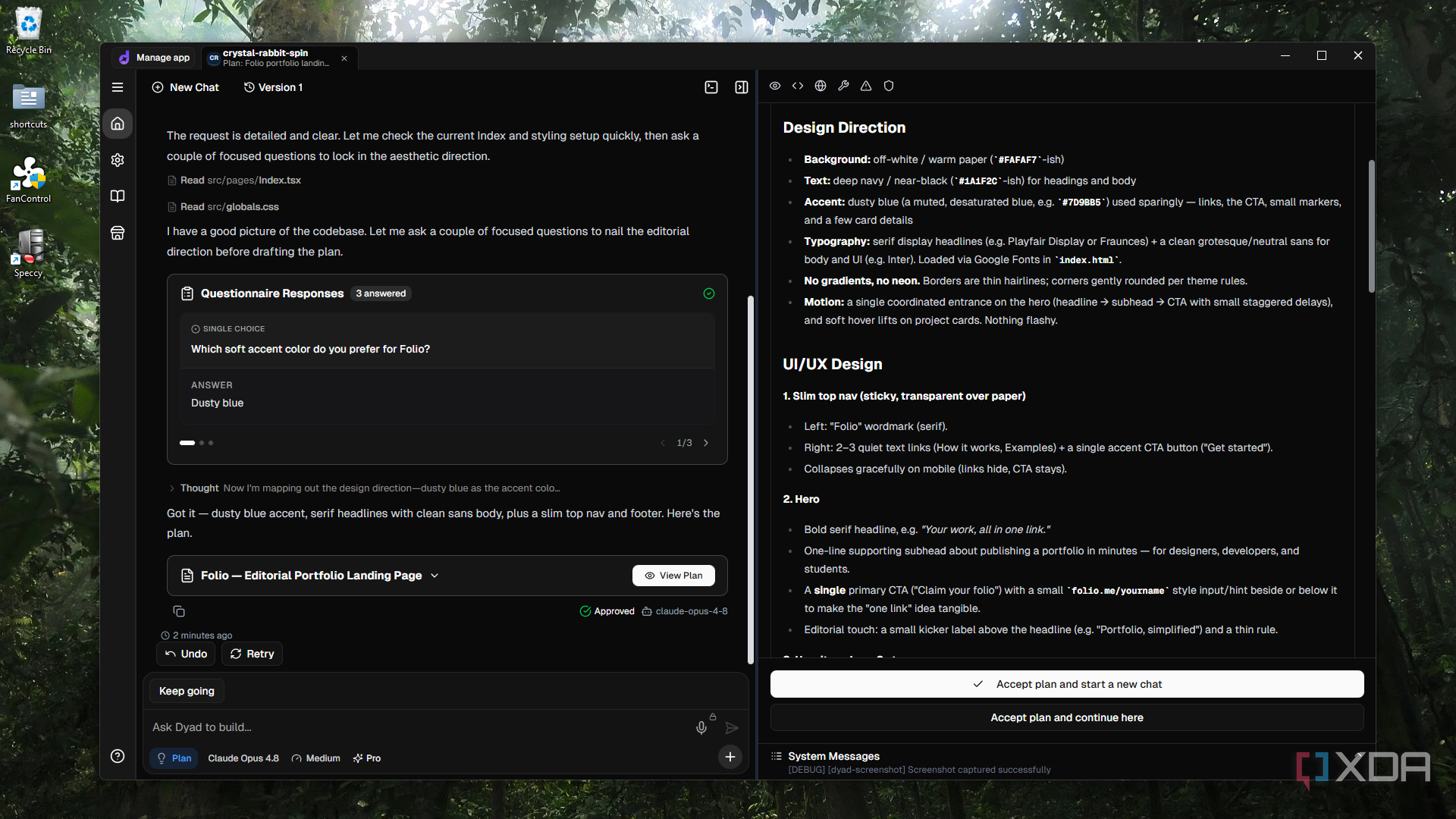Open Version 1 history
Screen dimensions: 1456x819
(273, 87)
